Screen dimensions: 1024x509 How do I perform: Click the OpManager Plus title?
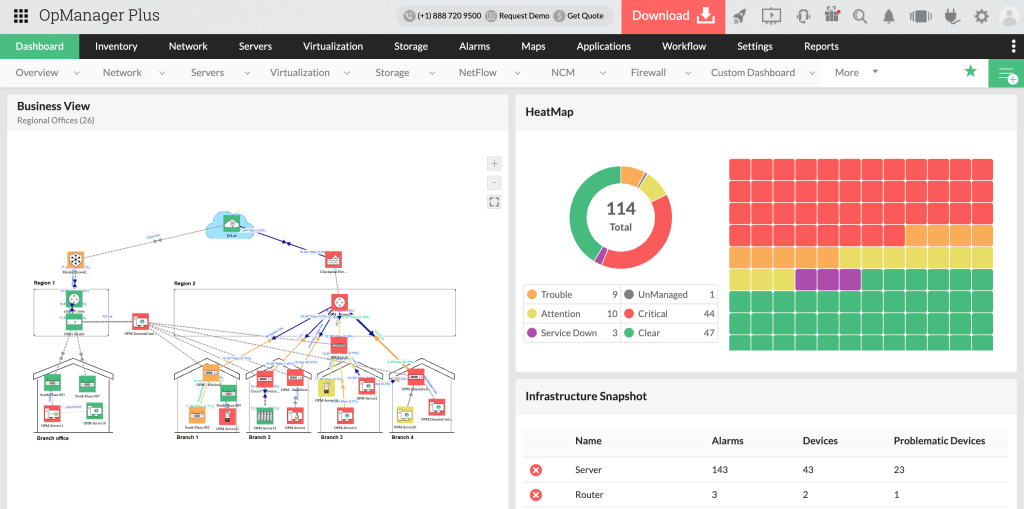(99, 16)
